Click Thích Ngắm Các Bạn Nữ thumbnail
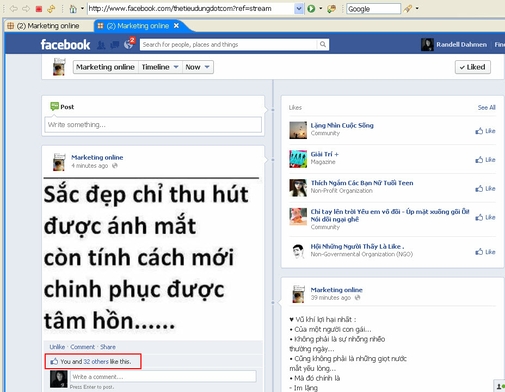The width and height of the screenshot is (505, 392). click(x=298, y=188)
